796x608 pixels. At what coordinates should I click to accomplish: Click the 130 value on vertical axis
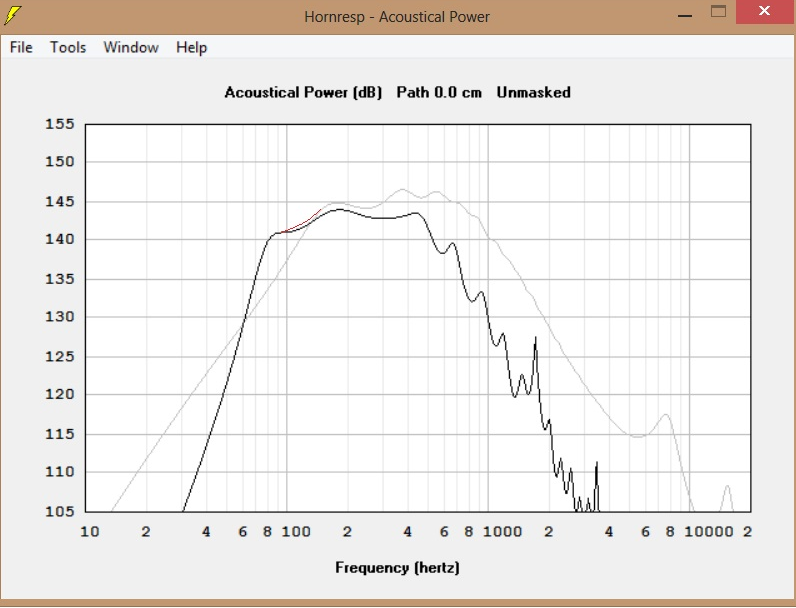point(60,317)
